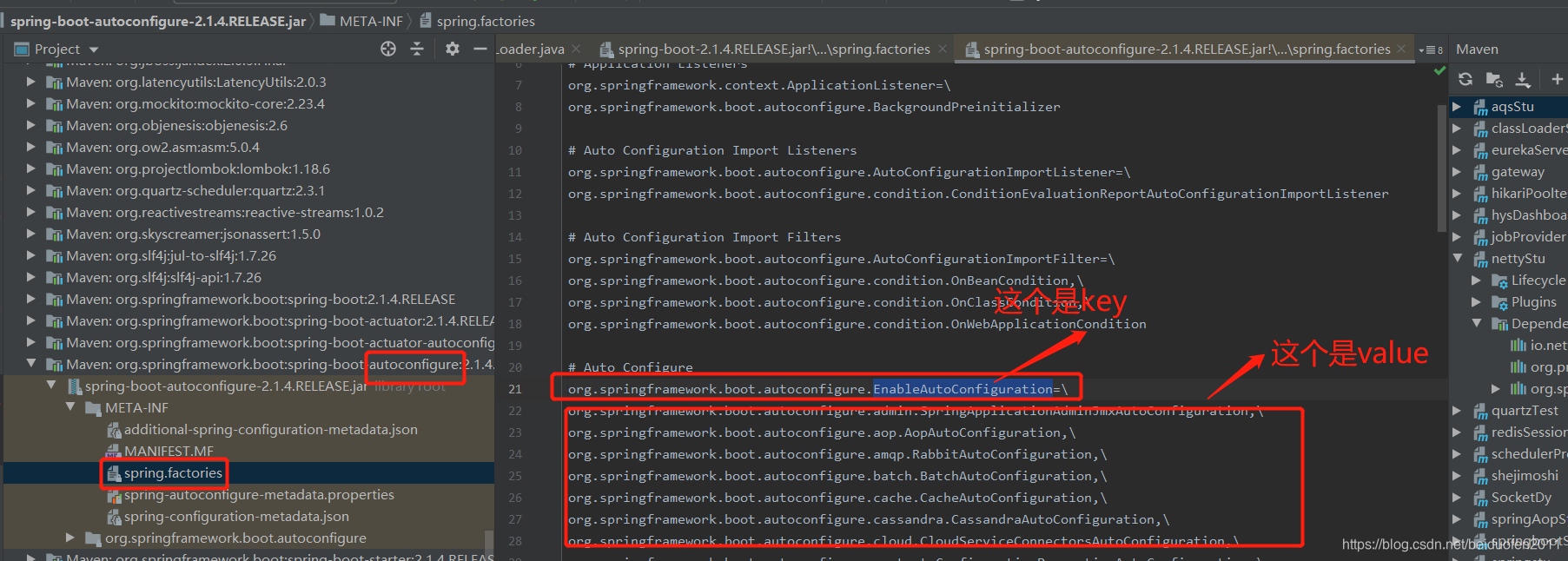Screen dimensions: 1568x561
Task: Click the Plugins folder icon in Maven
Action: pos(1499,302)
